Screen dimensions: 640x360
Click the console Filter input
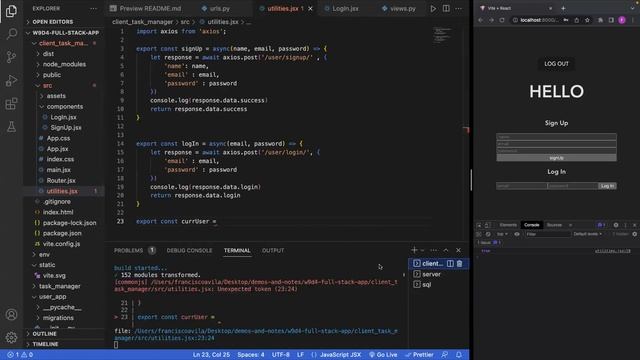pyautogui.click(x=548, y=234)
